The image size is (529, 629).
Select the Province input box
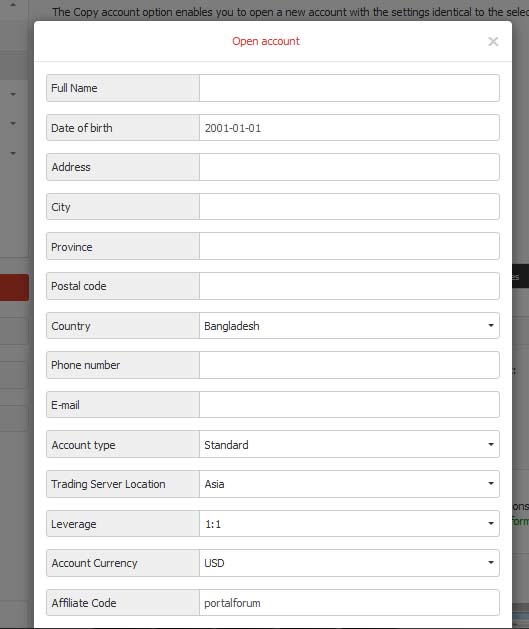pos(349,246)
